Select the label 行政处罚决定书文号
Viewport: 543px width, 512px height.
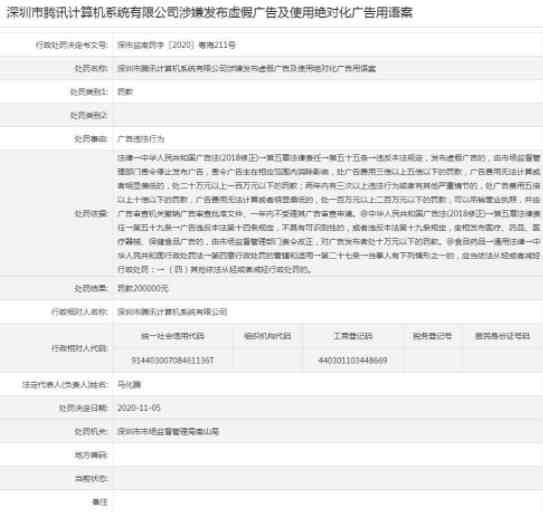pyautogui.click(x=72, y=45)
